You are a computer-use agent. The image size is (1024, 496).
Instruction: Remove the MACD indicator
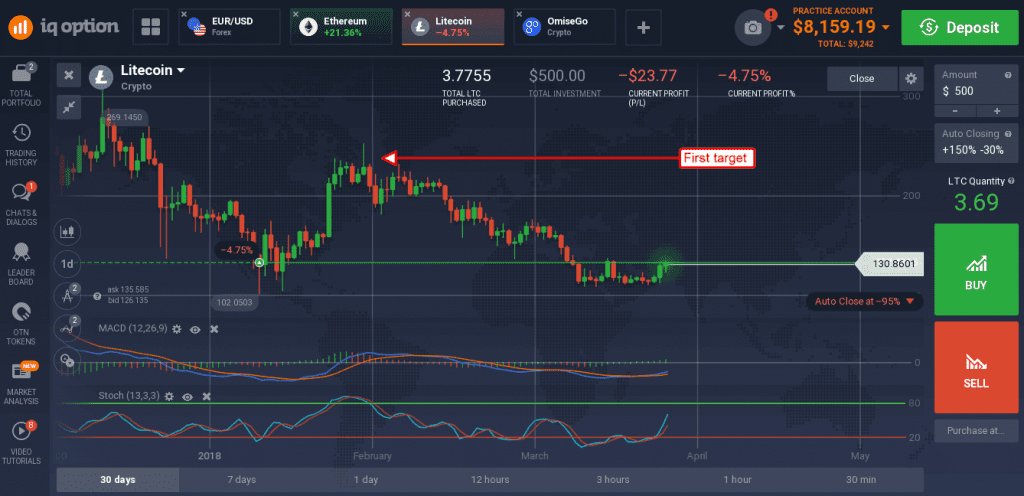pos(214,329)
